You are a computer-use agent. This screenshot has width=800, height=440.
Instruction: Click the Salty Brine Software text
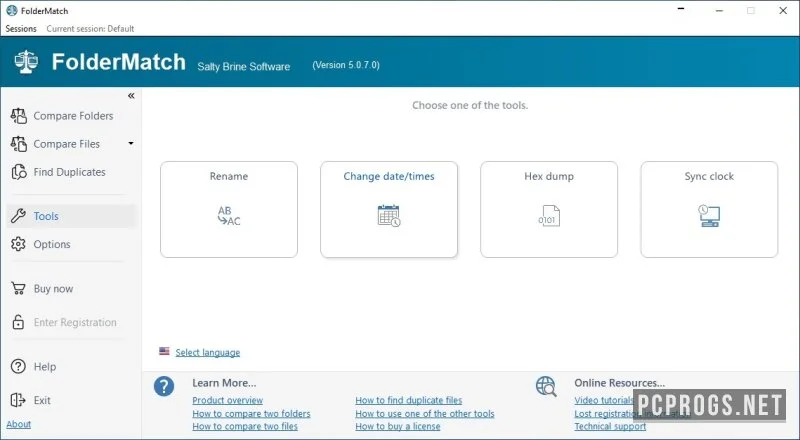point(244,66)
